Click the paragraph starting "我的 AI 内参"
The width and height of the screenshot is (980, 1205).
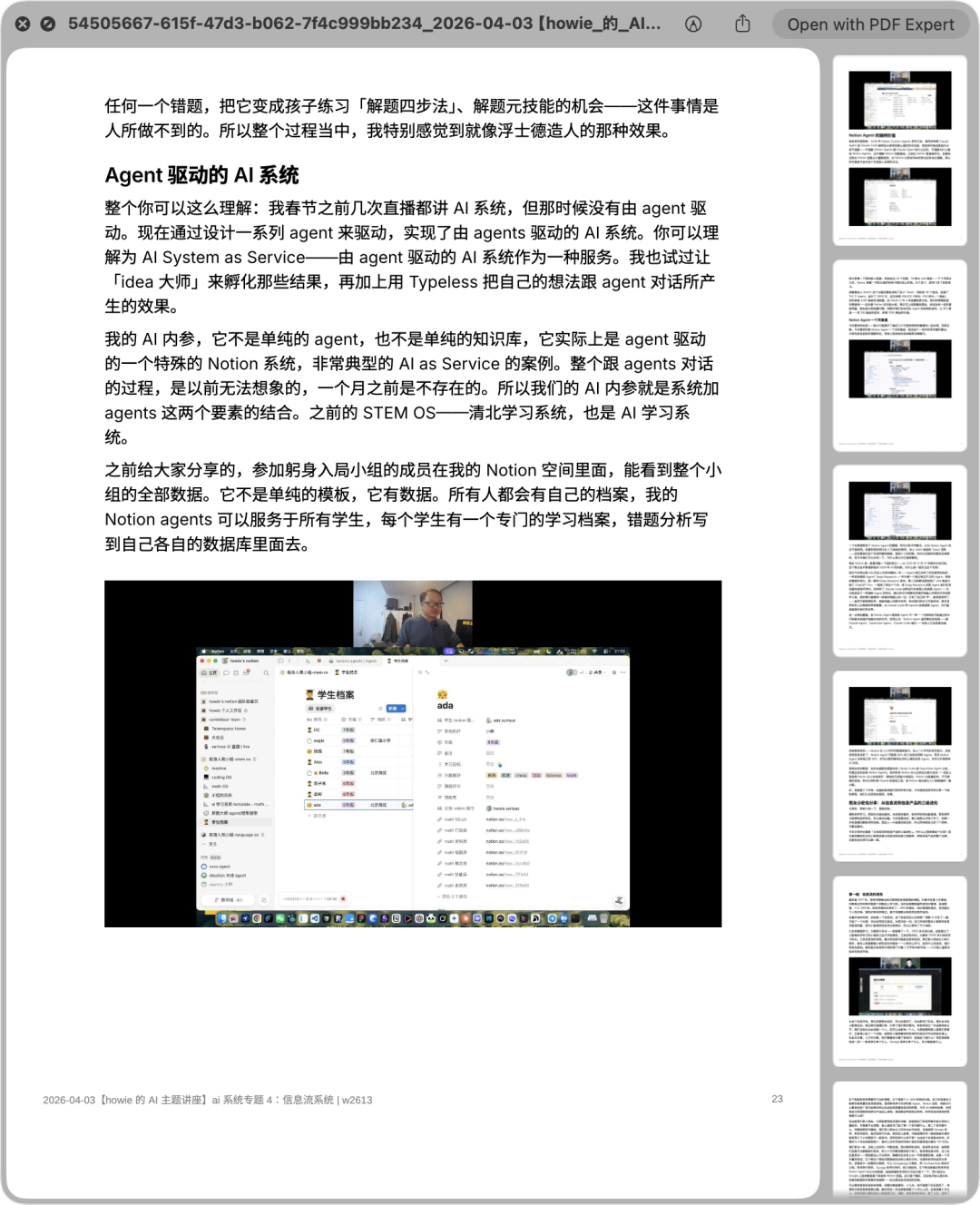412,388
